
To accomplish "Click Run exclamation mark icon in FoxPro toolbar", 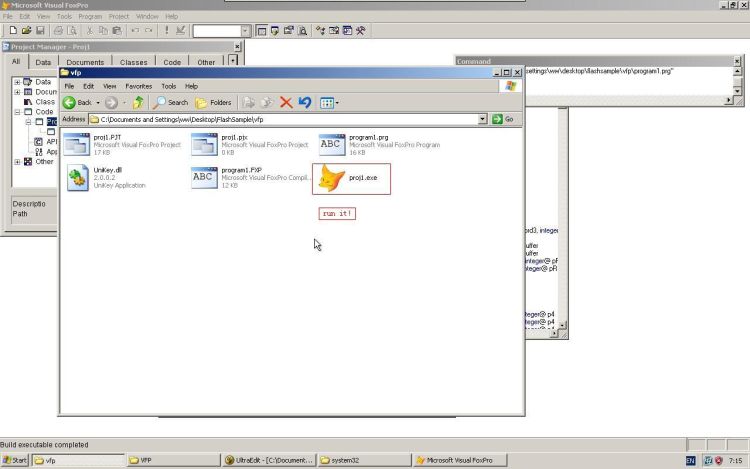I will point(166,31).
